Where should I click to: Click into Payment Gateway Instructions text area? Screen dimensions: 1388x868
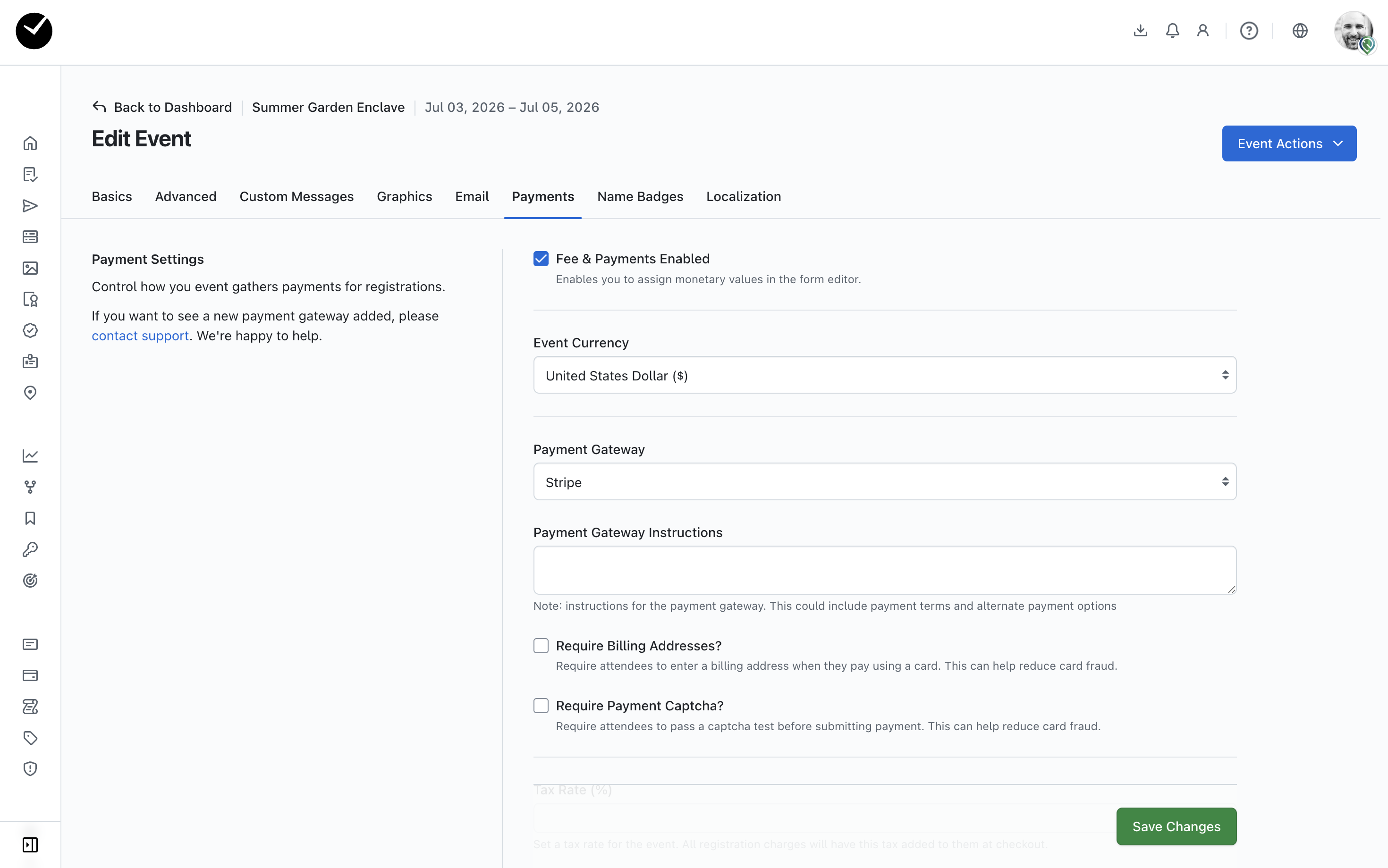(884, 570)
